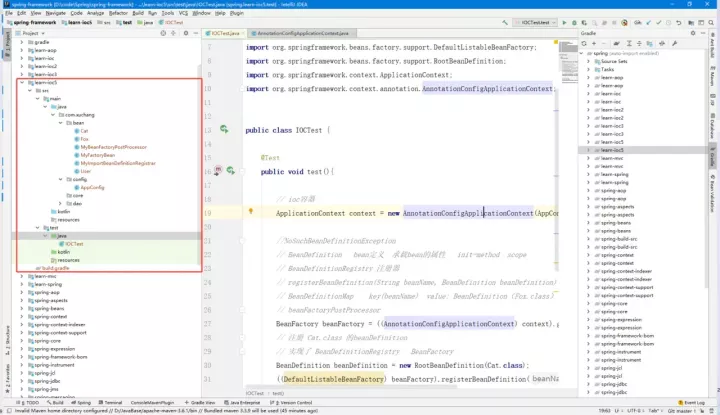Open Gradle panel gear options
Image resolution: width=720 pixels, height=415 pixels.
click(693, 33)
